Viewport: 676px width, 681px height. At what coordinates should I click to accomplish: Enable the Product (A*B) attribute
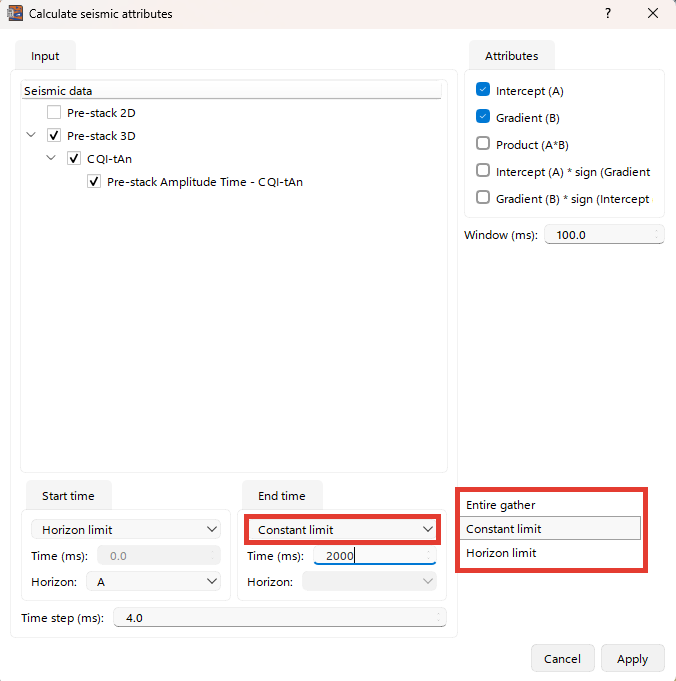pyautogui.click(x=483, y=143)
